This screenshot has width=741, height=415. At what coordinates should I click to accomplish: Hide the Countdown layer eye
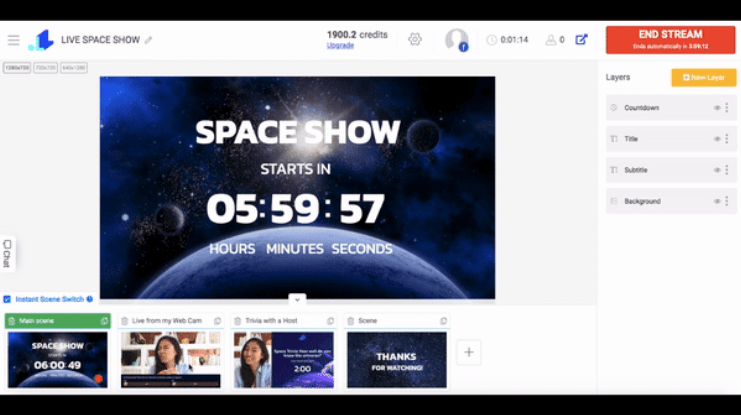coord(716,108)
